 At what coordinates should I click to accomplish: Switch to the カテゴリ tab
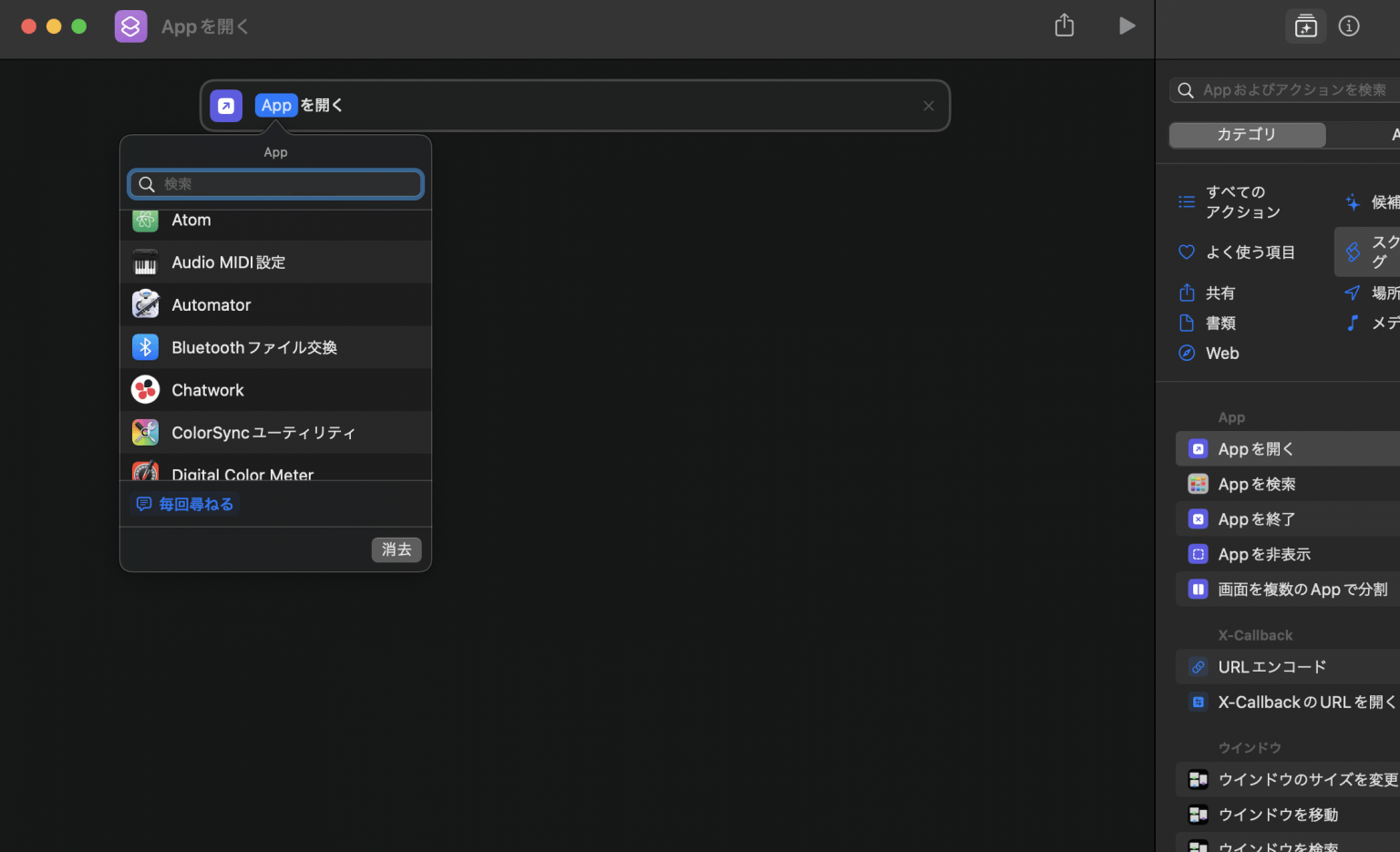[x=1247, y=134]
